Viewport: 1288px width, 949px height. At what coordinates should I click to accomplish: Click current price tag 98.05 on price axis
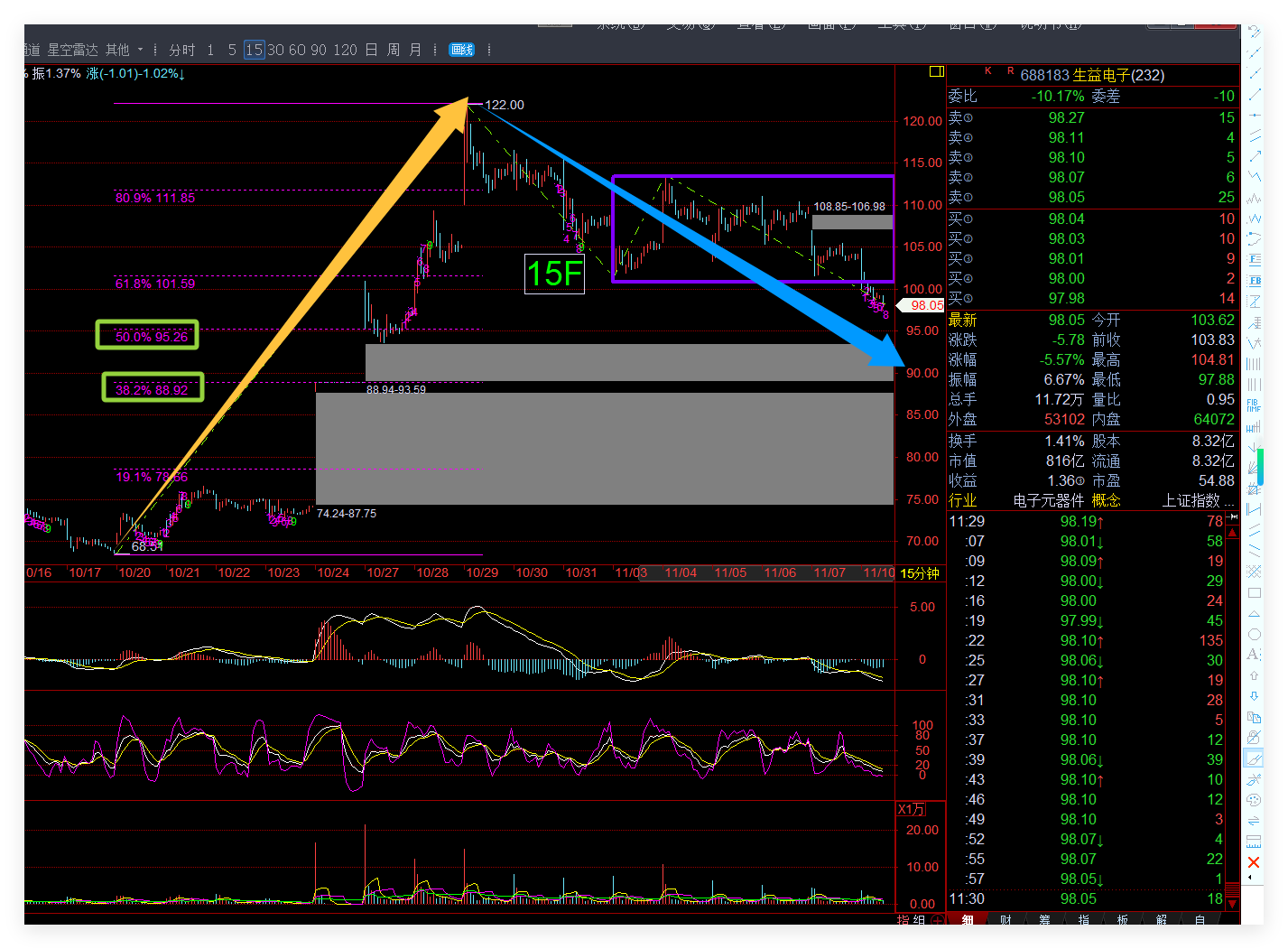click(922, 305)
